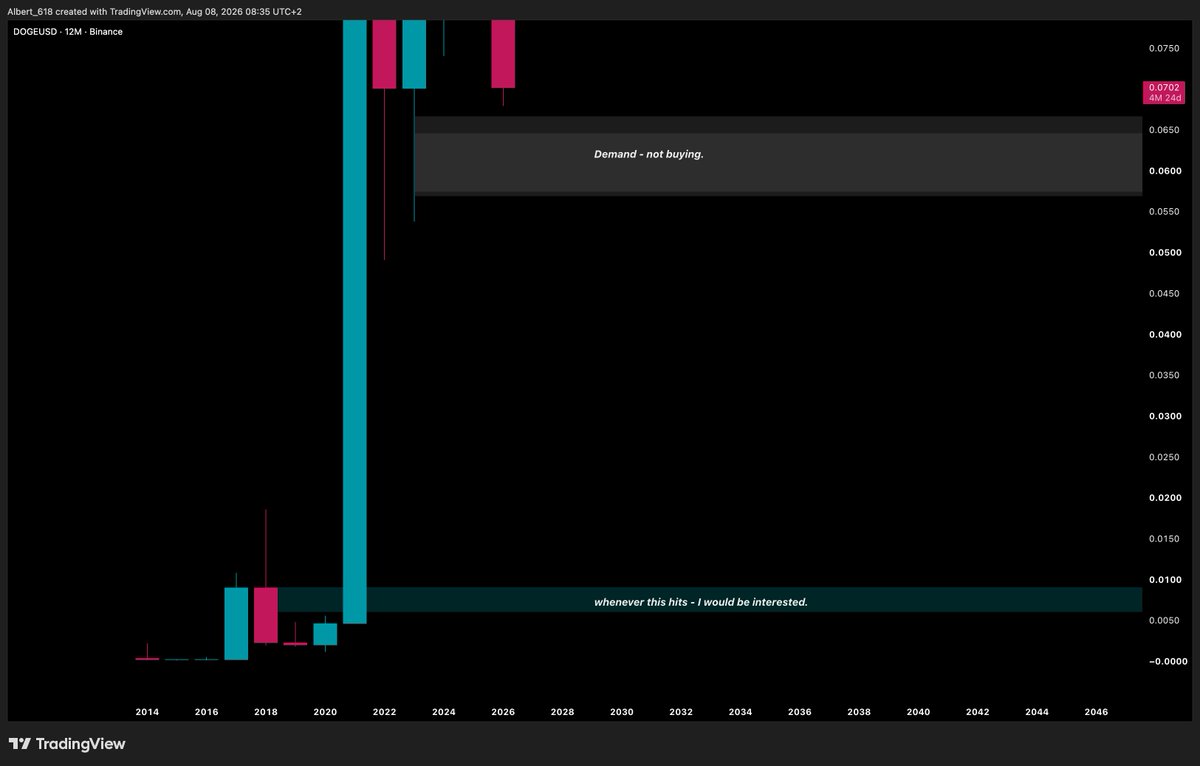Image resolution: width=1200 pixels, height=766 pixels.
Task: Click the 2024 time axis label
Action: click(444, 712)
